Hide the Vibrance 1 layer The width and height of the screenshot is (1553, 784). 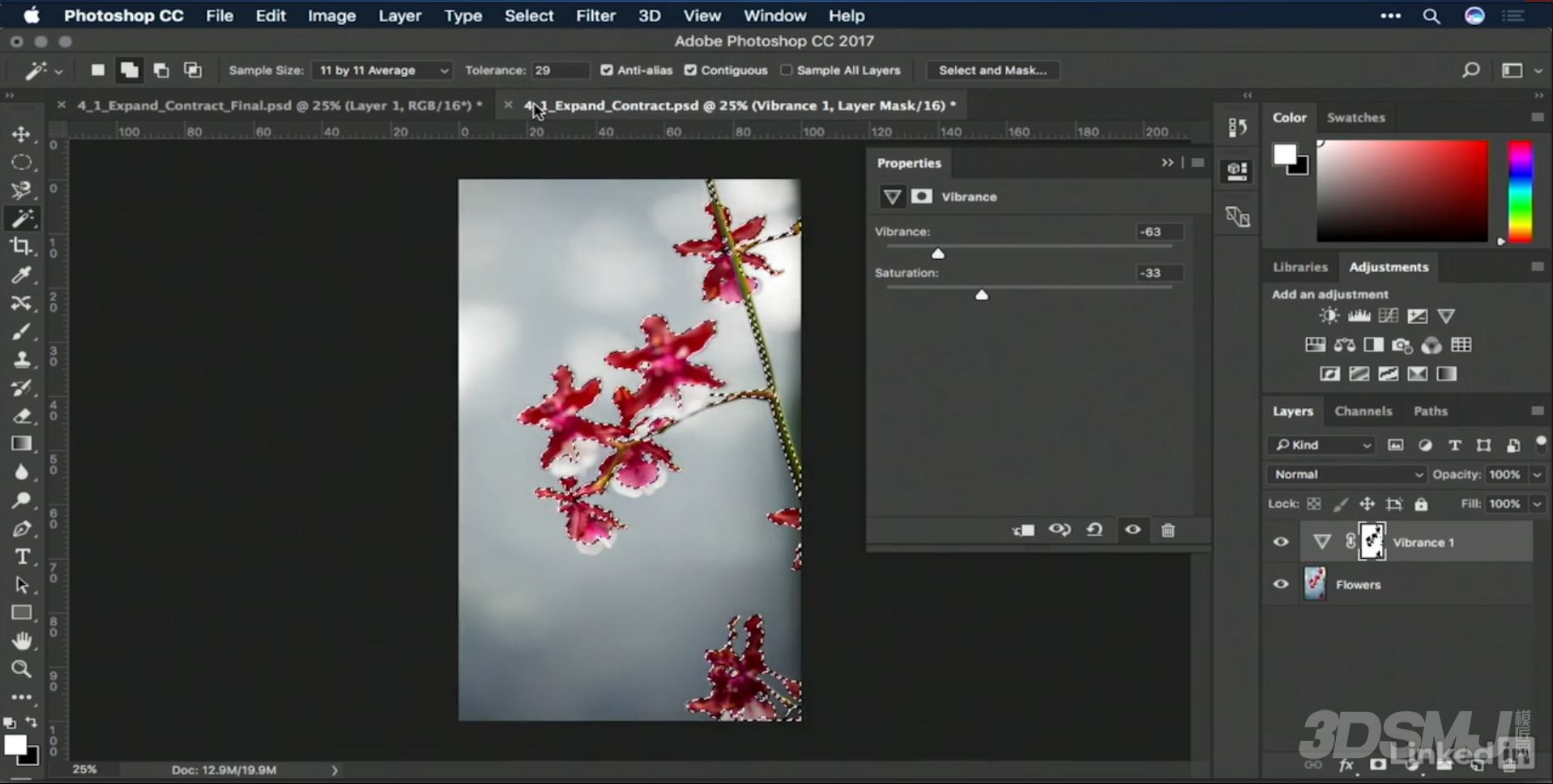[1281, 542]
